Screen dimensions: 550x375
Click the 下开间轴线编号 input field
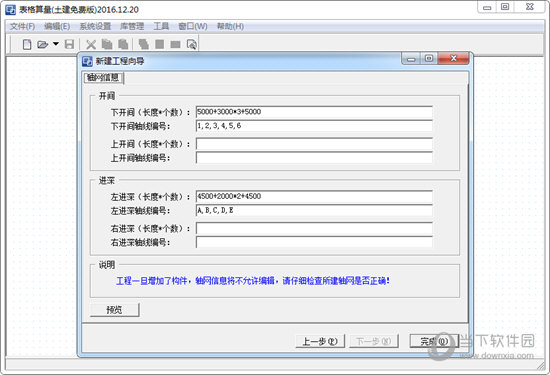(x=314, y=126)
